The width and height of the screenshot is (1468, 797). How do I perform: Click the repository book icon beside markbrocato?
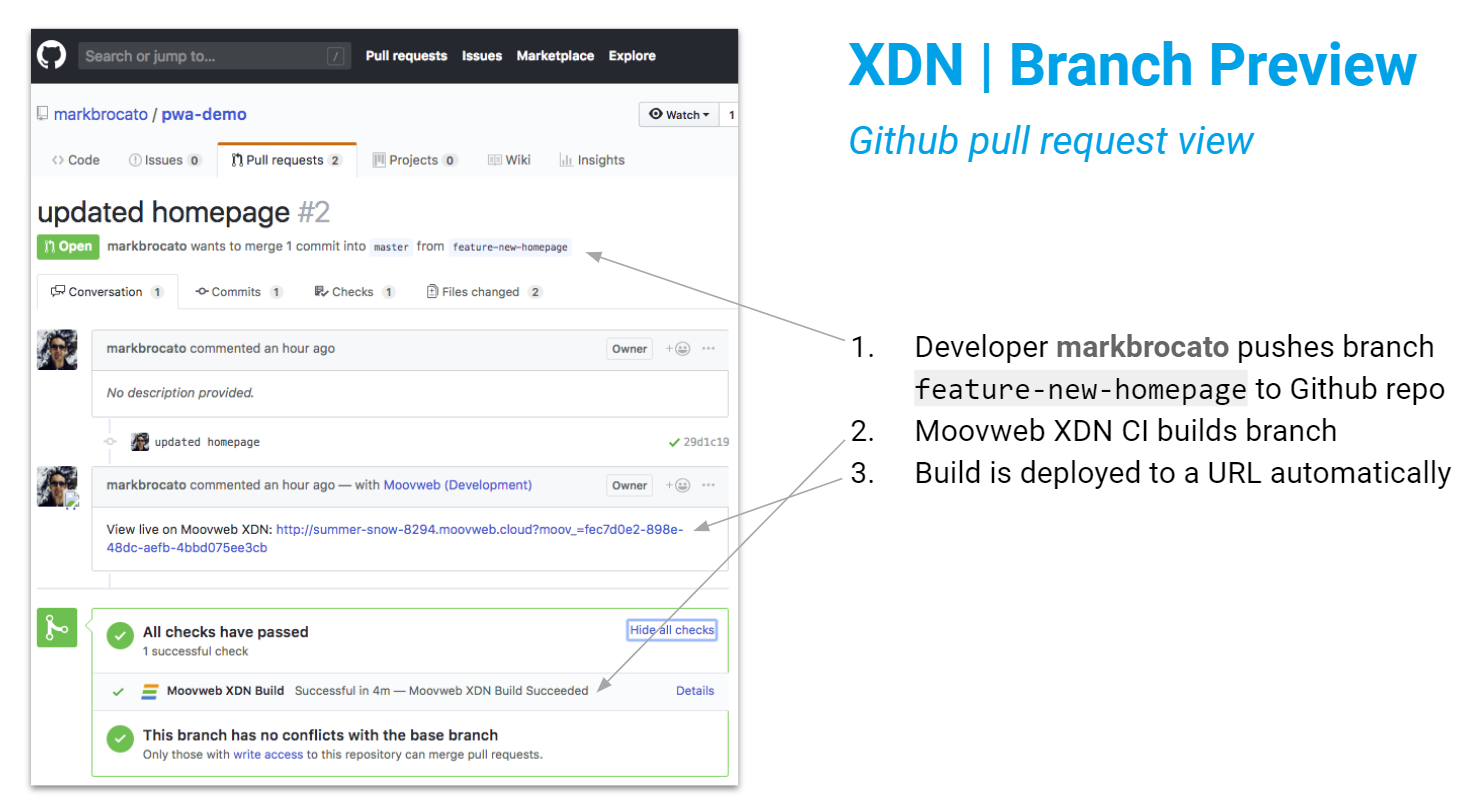43,114
